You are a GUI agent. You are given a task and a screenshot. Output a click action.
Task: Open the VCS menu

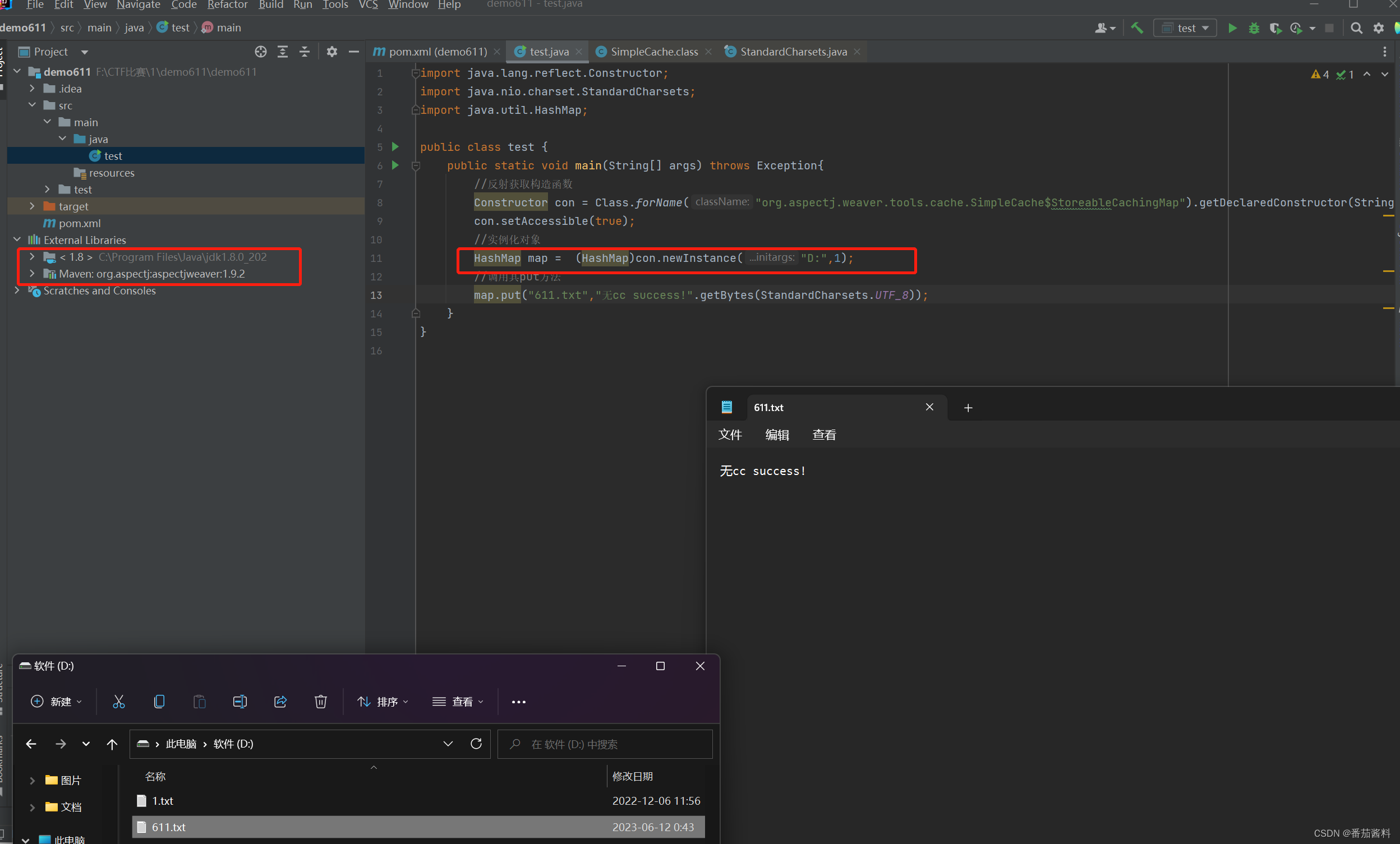click(x=367, y=5)
